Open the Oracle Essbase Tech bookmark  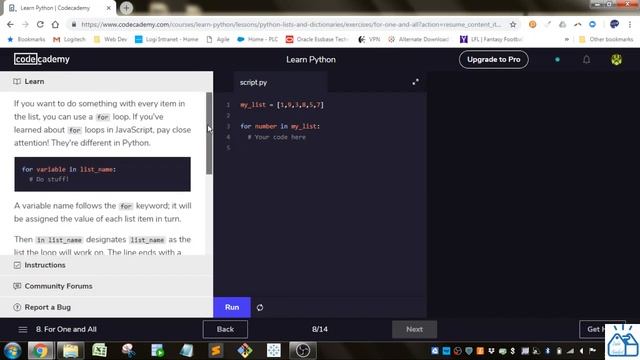(x=317, y=39)
